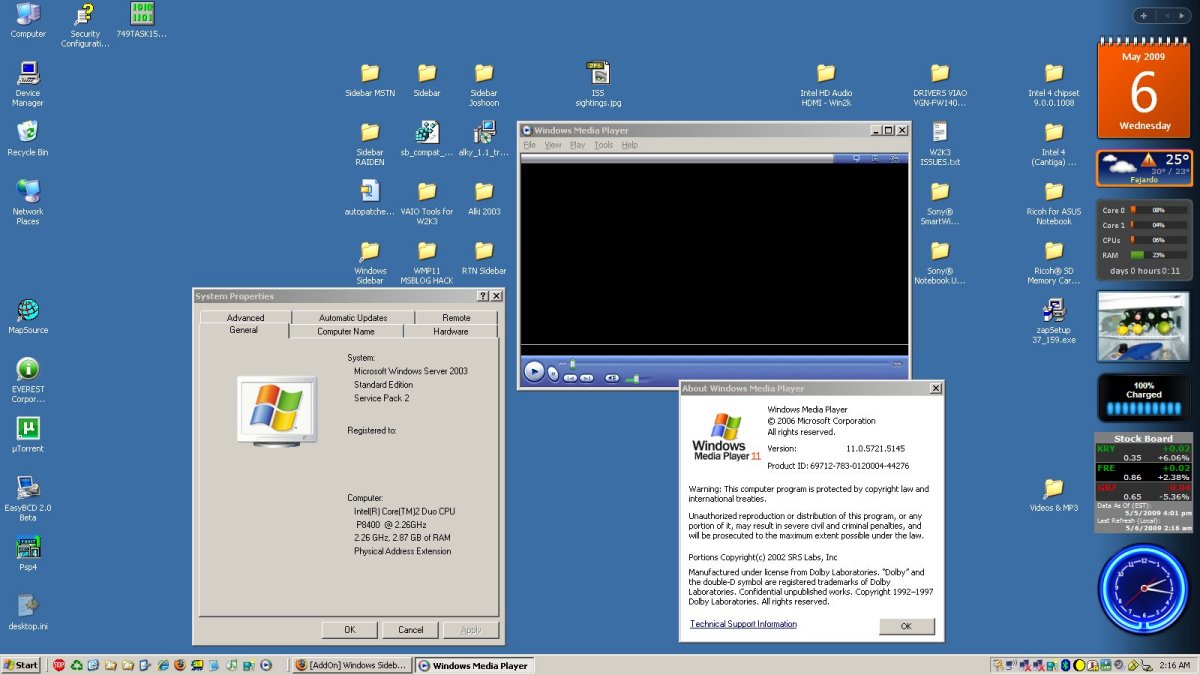Viewport: 1200px width, 675px height.
Task: Open the Alki 2003 folder
Action: pyautogui.click(x=484, y=198)
